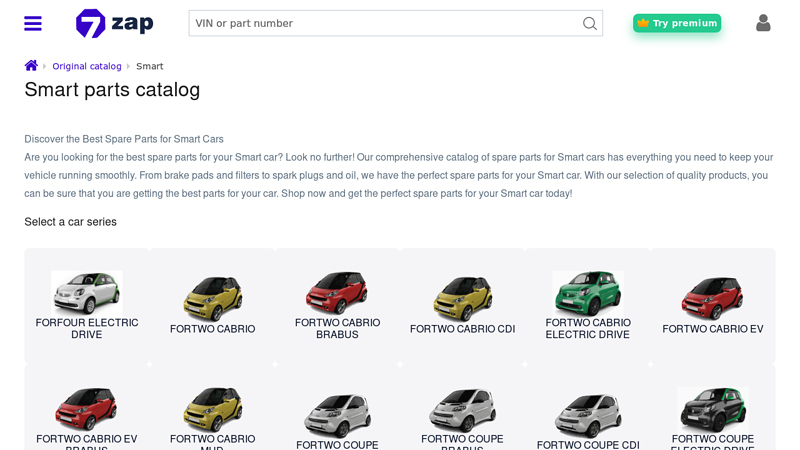
Task: Open the Fortwo Coupe CDI series
Action: (x=588, y=420)
